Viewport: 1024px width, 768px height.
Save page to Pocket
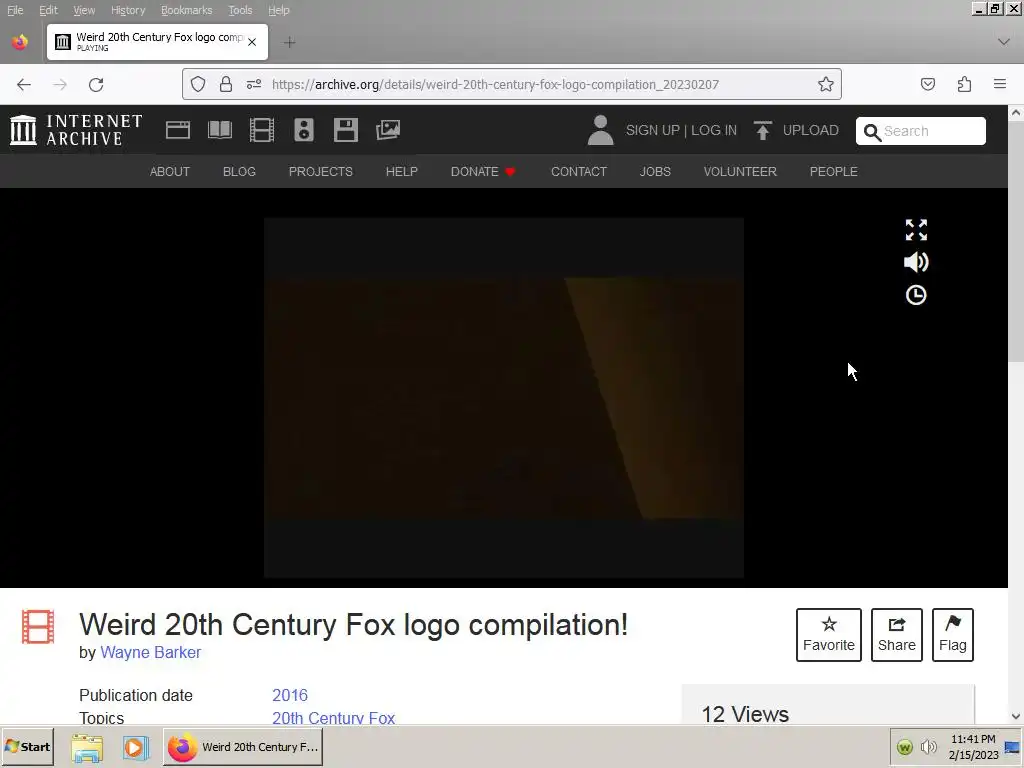pos(928,84)
